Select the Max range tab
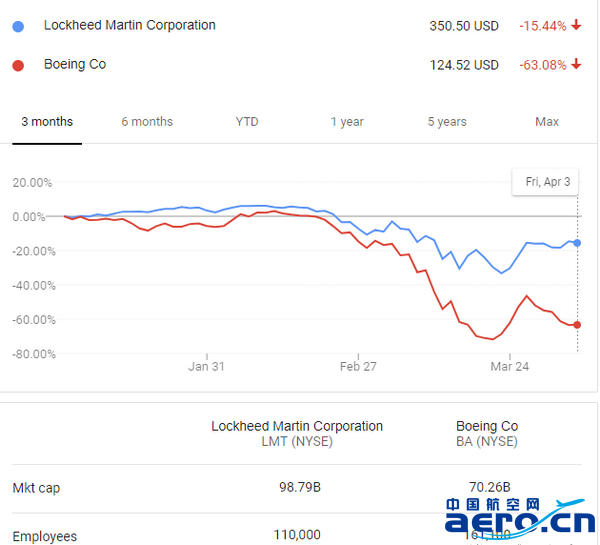This screenshot has width=600, height=545. (547, 122)
